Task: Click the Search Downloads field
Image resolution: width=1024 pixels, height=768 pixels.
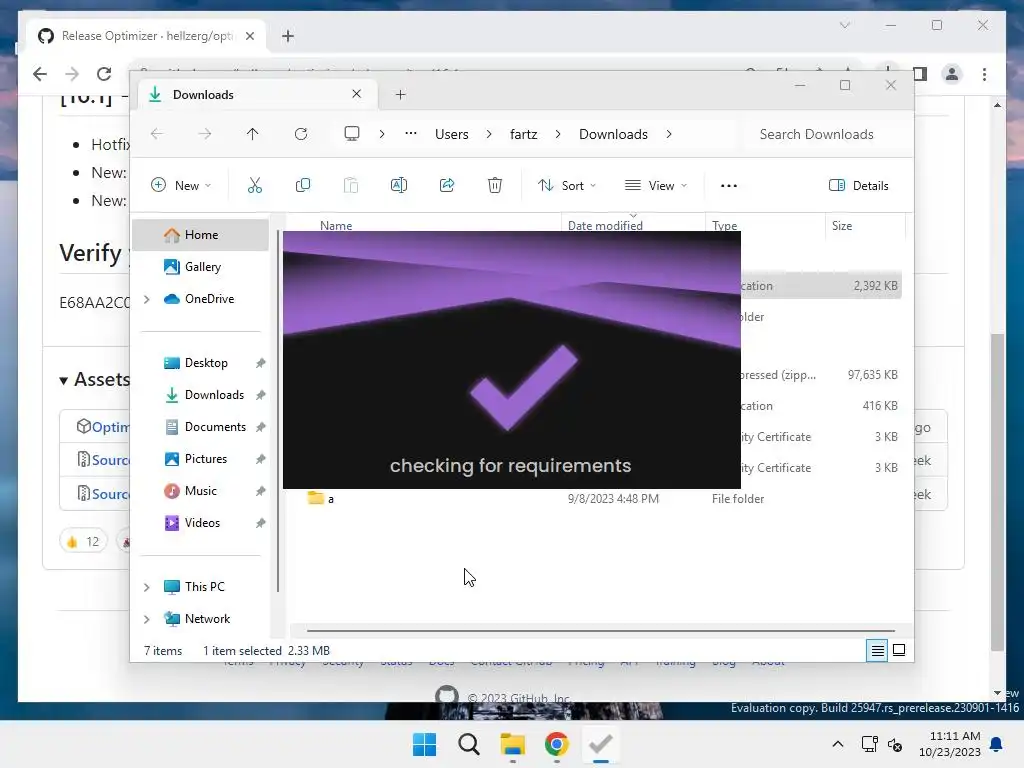Action: 824,134
